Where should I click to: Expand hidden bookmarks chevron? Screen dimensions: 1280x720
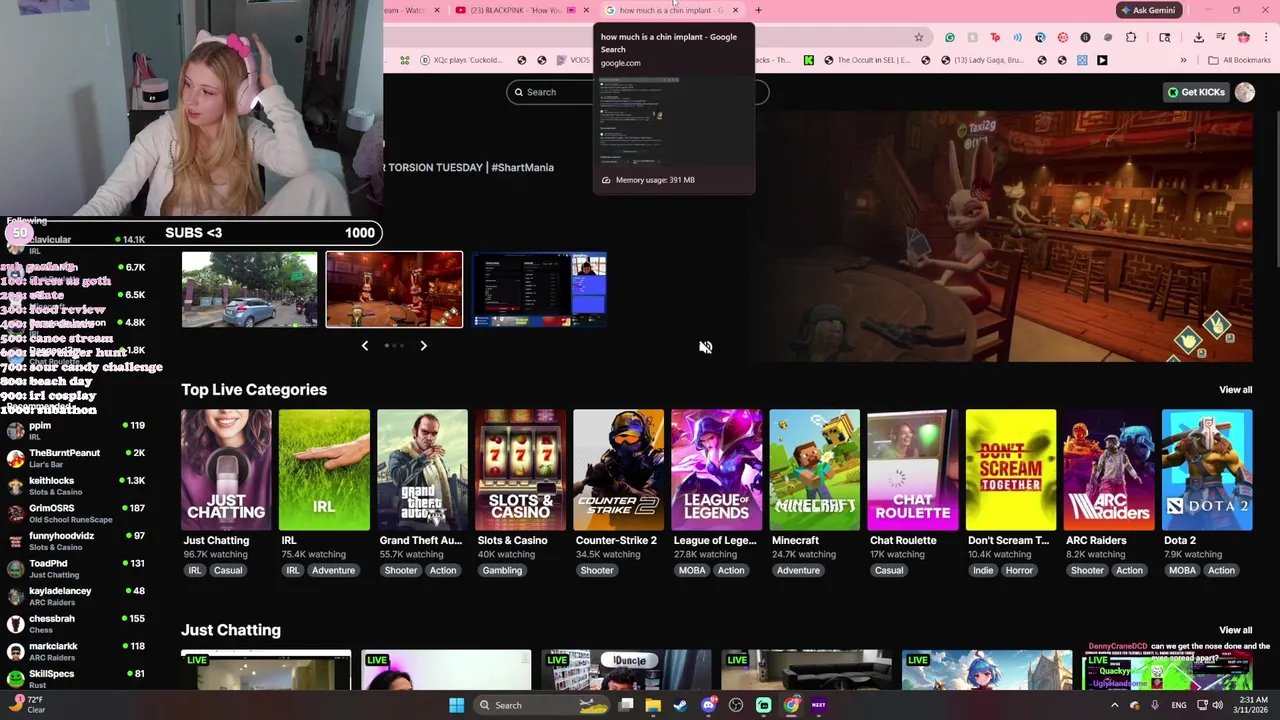tap(1183, 60)
